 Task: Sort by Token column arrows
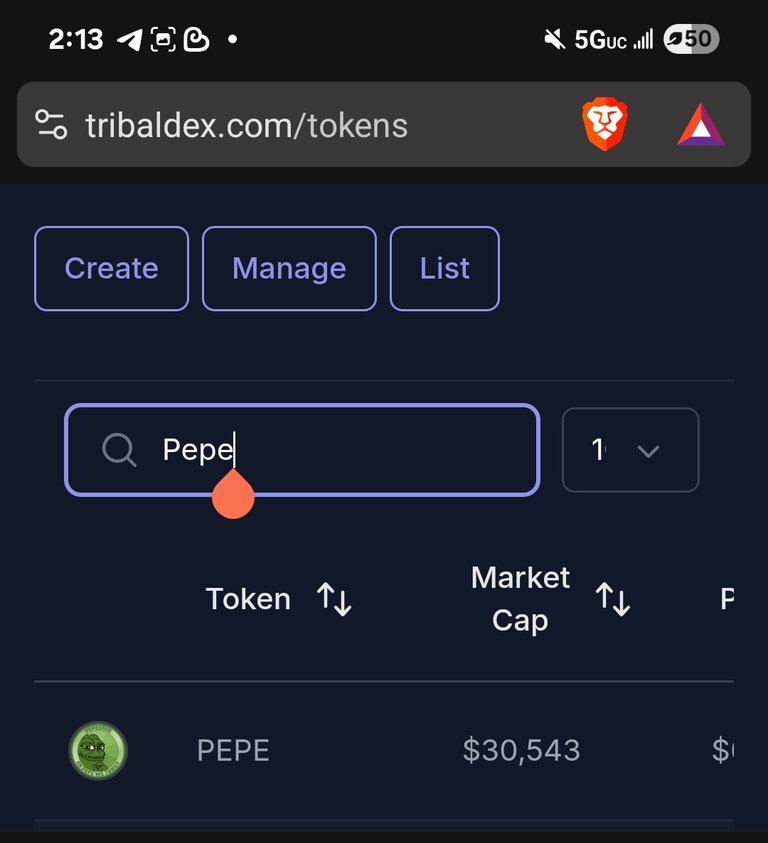[334, 599]
